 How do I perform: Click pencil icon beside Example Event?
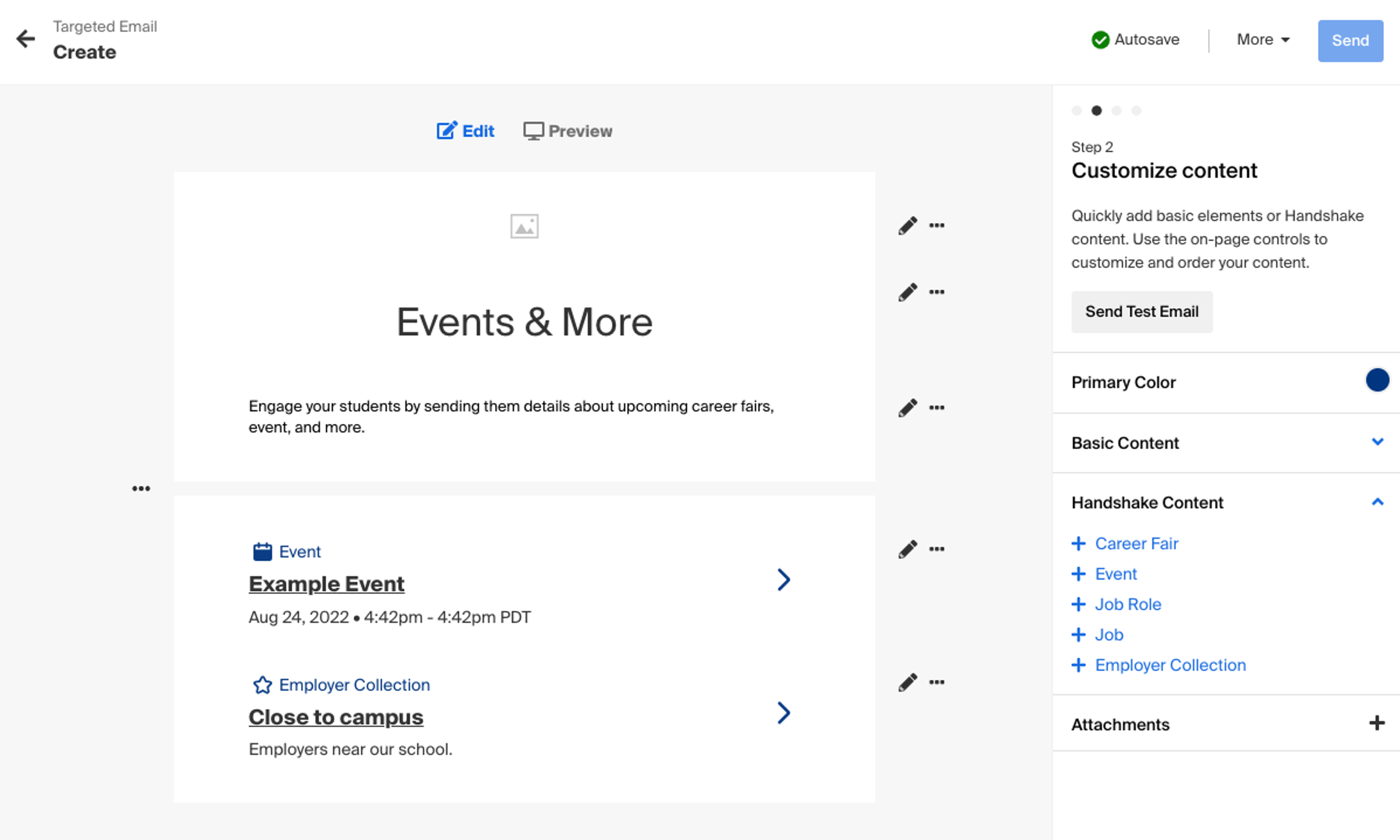click(x=907, y=550)
